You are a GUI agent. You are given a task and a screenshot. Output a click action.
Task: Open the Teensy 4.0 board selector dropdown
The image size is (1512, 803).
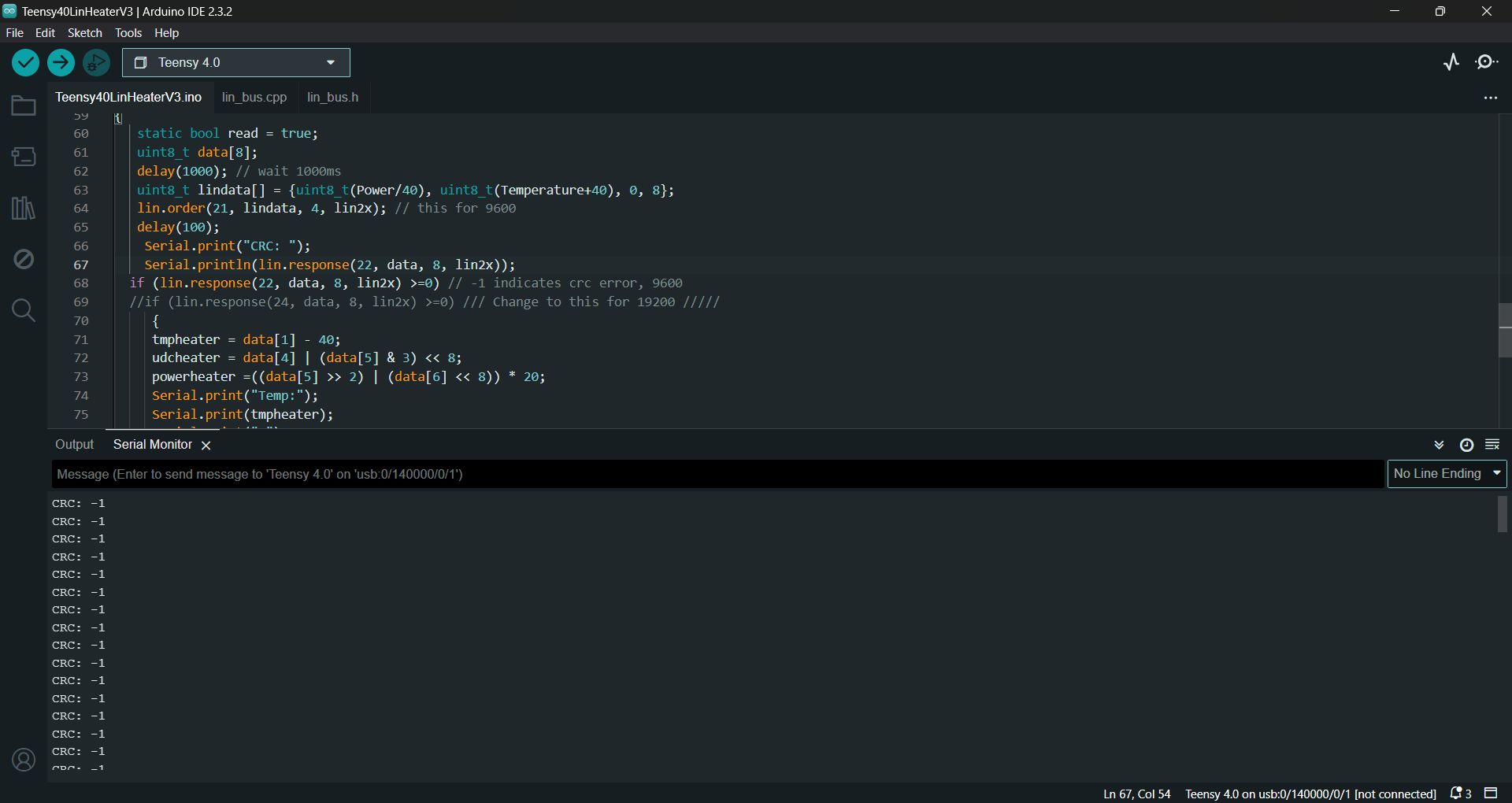pos(236,62)
